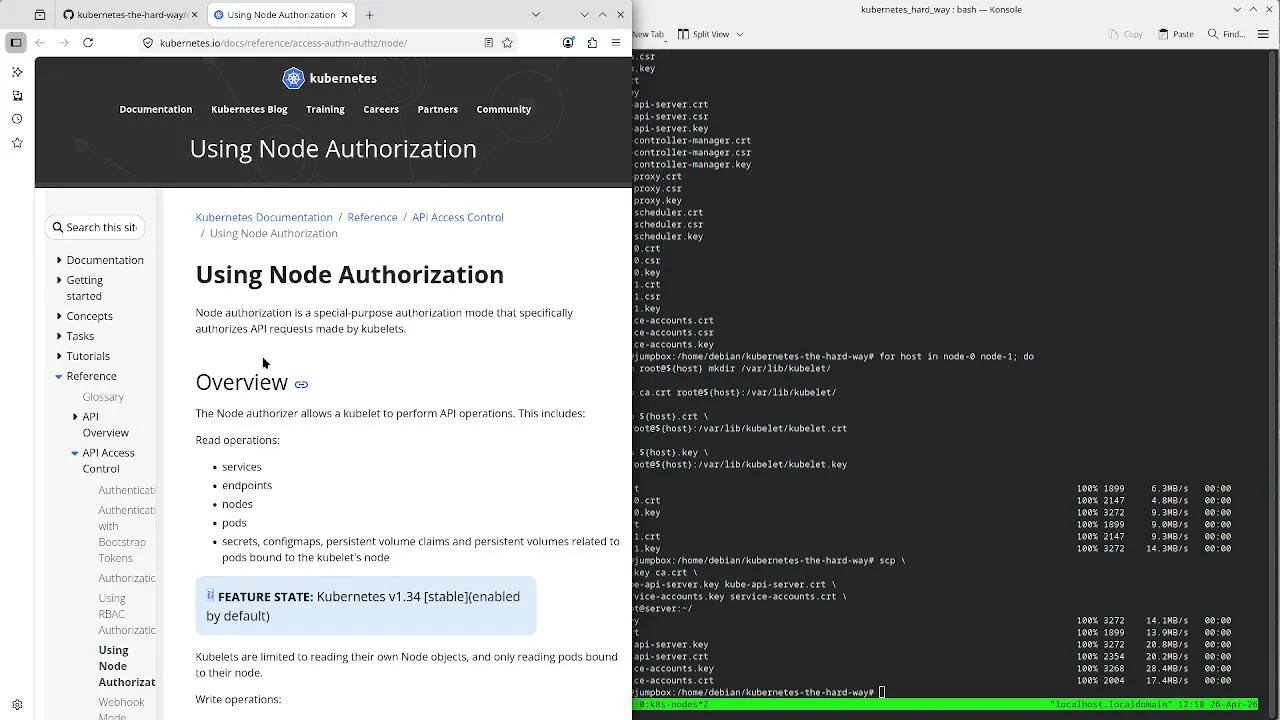Image resolution: width=1280 pixels, height=720 pixels.
Task: Open Kubernetes Blog in the top nav
Action: pos(249,109)
